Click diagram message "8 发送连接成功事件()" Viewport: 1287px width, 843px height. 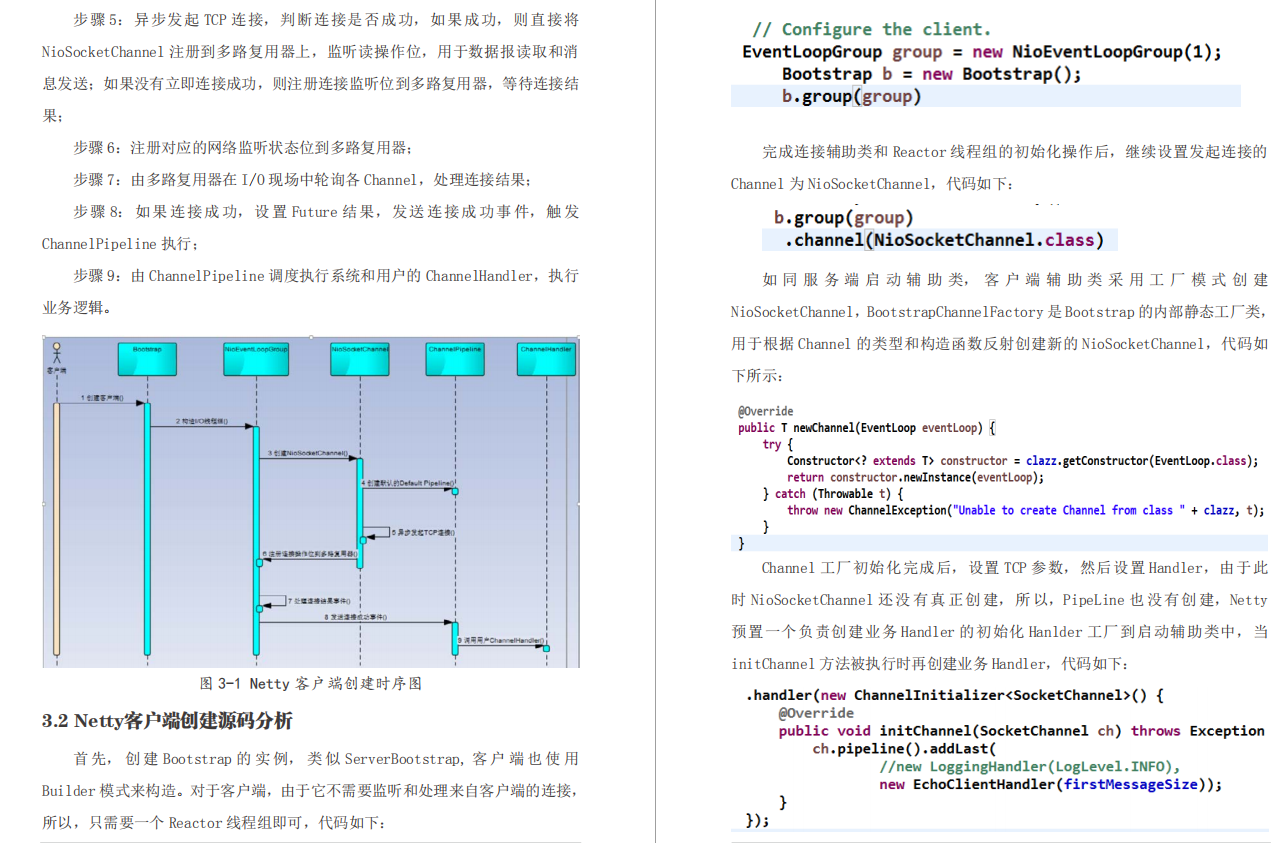coord(355,617)
